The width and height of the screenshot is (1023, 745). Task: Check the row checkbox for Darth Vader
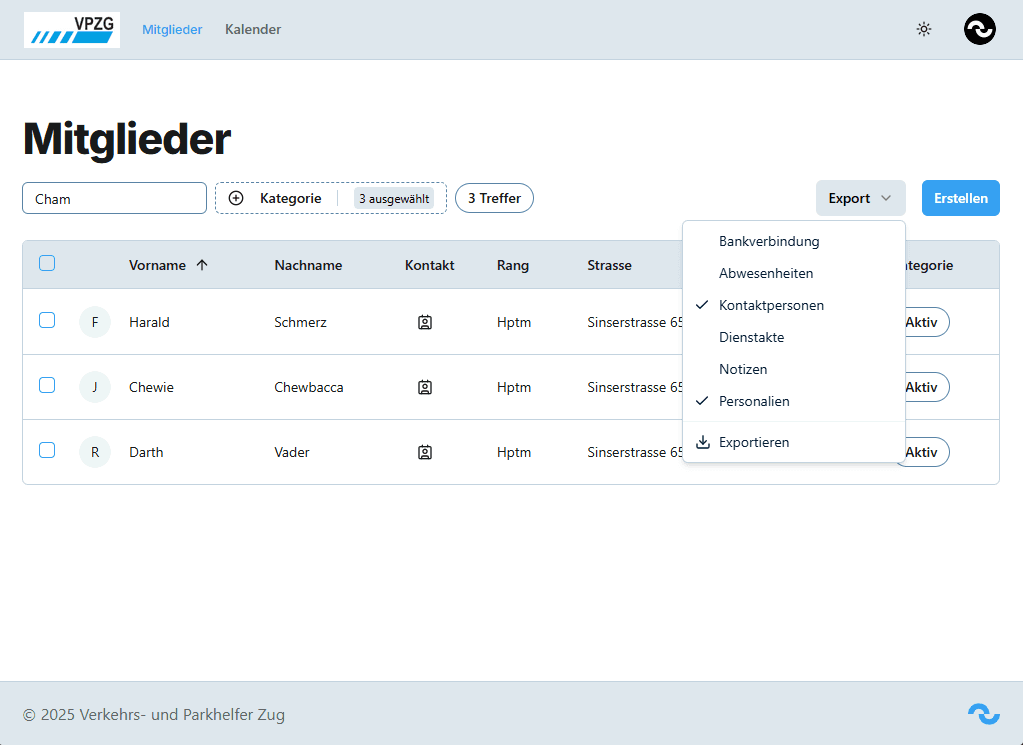coord(47,450)
